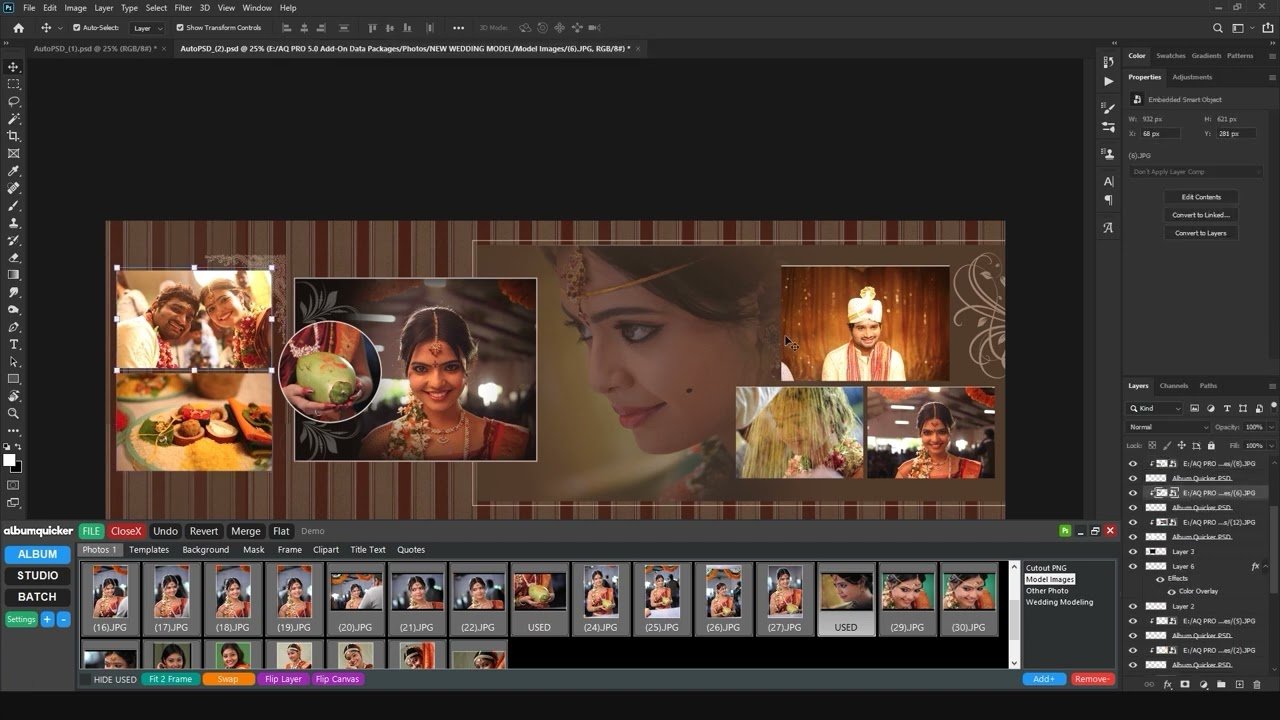Select the Zoom tool in toolbar
The height and width of the screenshot is (720, 1280).
(14, 413)
